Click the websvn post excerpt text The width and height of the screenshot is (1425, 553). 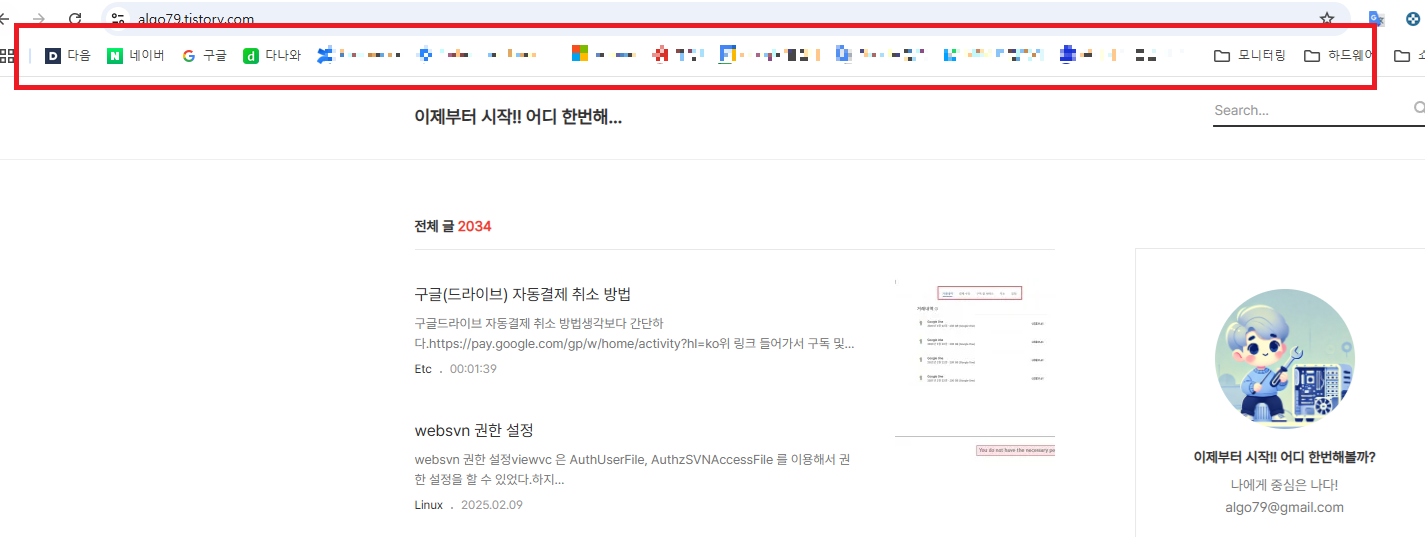pos(632,470)
